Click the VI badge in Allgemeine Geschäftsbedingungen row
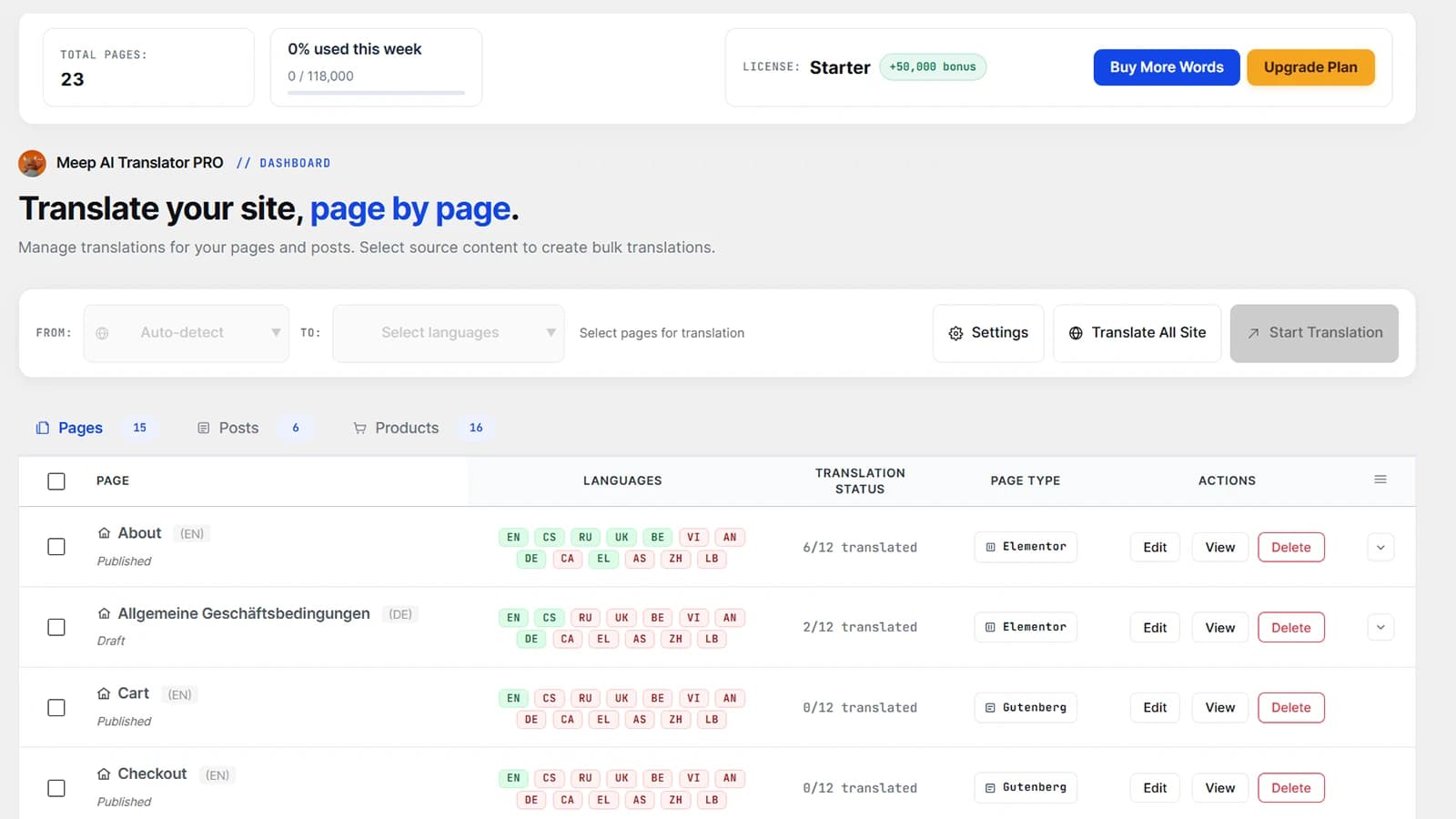This screenshot has height=819, width=1456. (693, 617)
